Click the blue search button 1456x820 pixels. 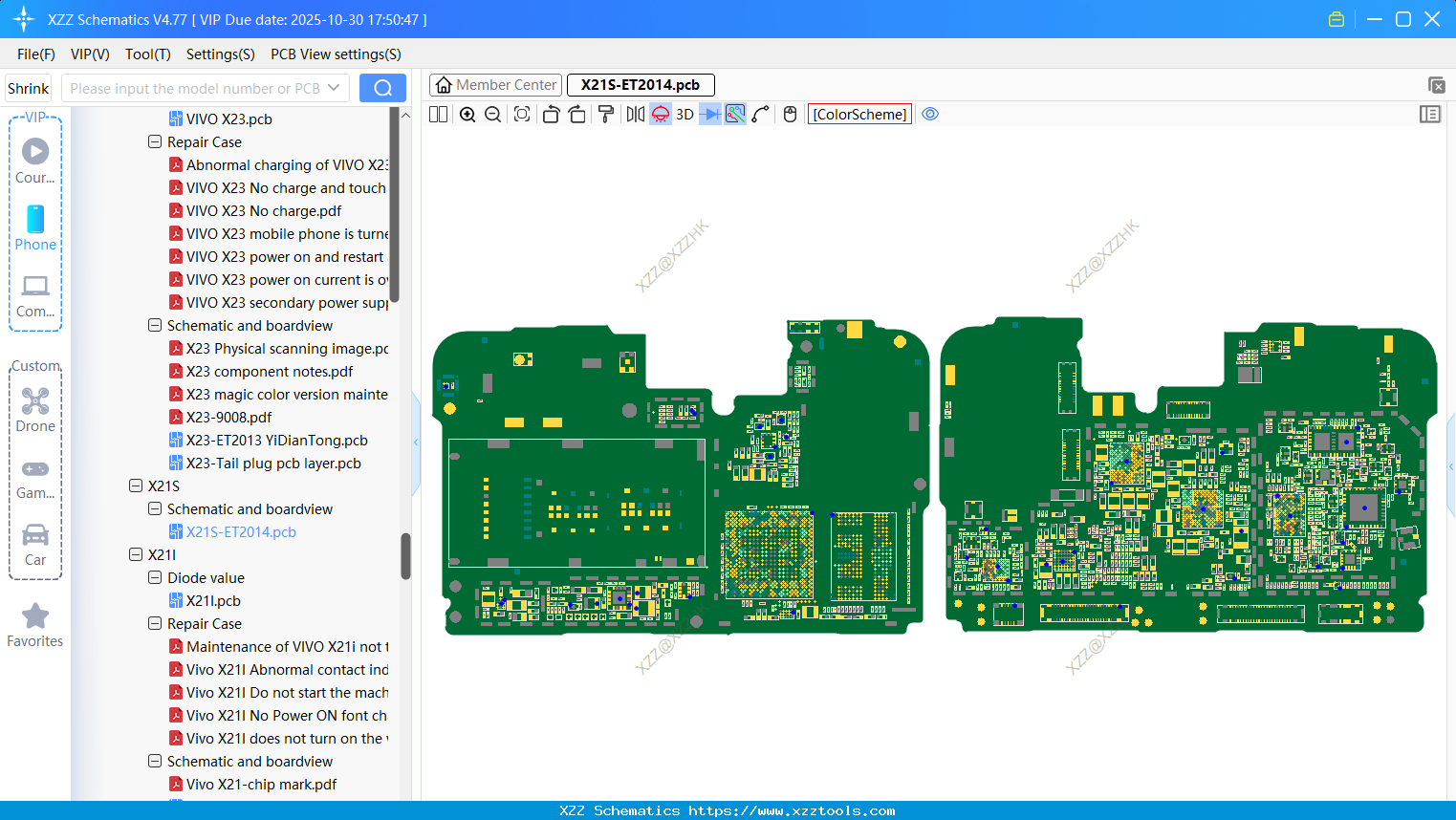tap(382, 88)
